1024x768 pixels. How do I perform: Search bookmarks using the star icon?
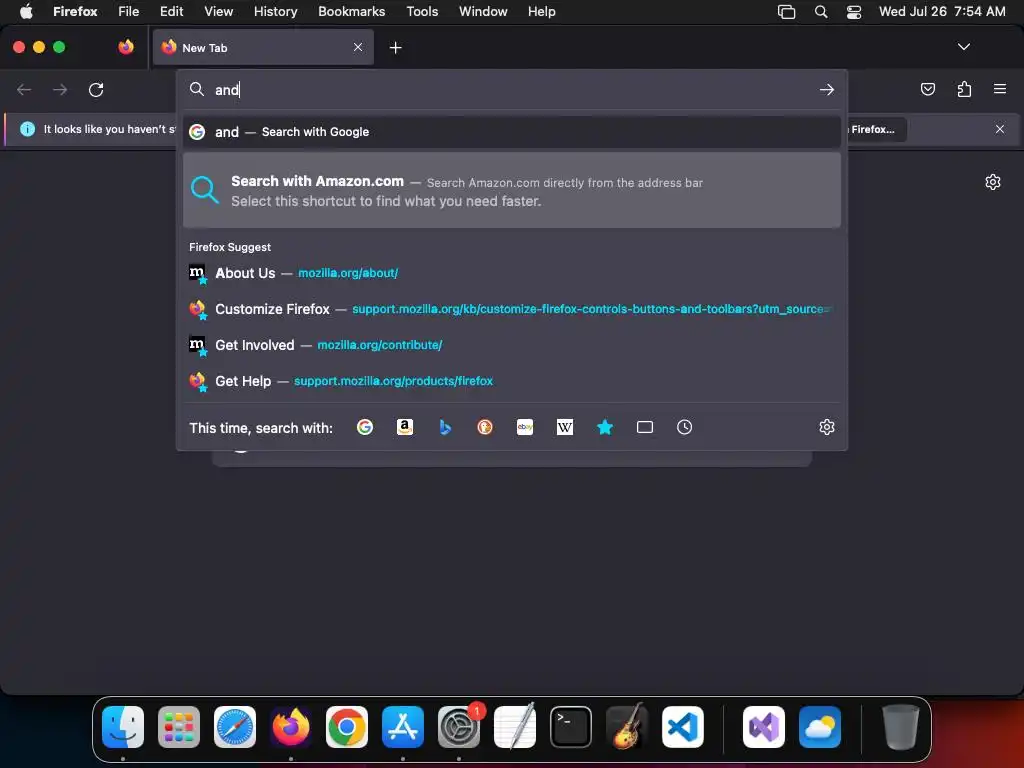[605, 427]
